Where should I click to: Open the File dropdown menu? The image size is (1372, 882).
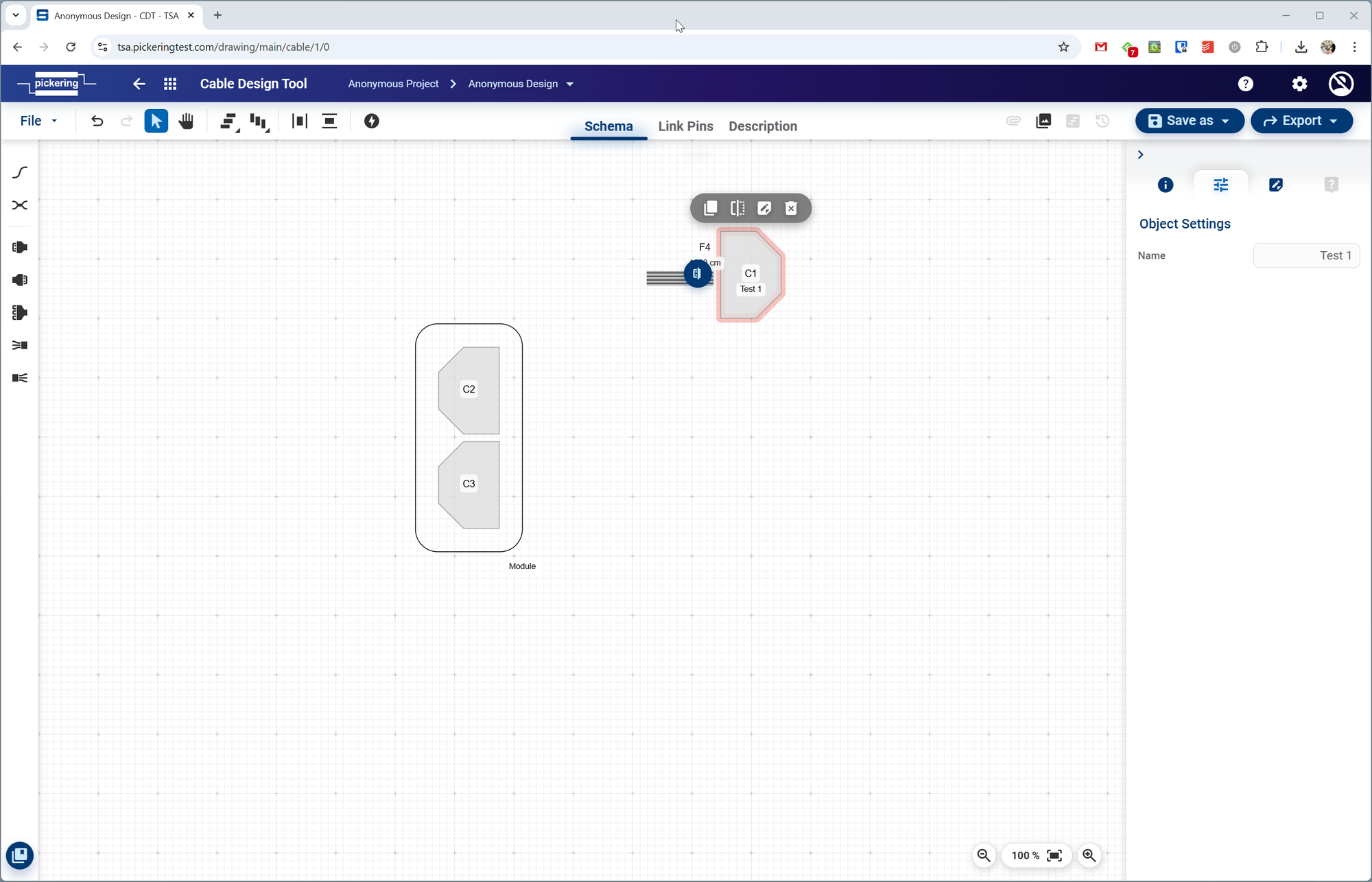click(x=38, y=121)
